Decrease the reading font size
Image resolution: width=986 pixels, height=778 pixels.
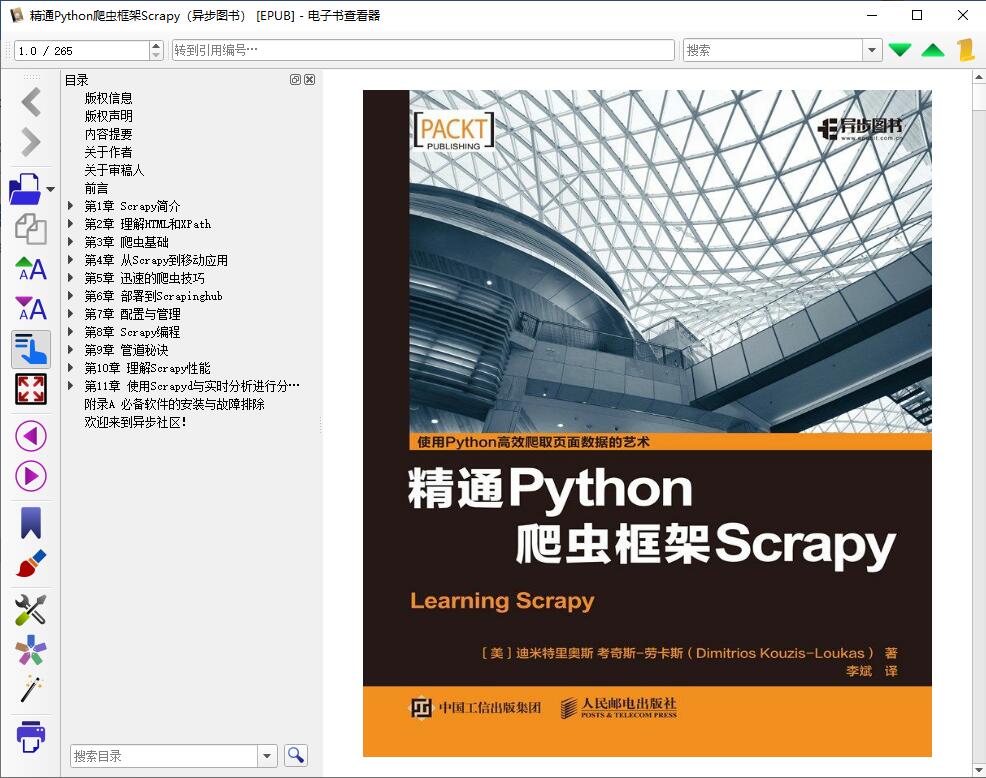tap(30, 309)
